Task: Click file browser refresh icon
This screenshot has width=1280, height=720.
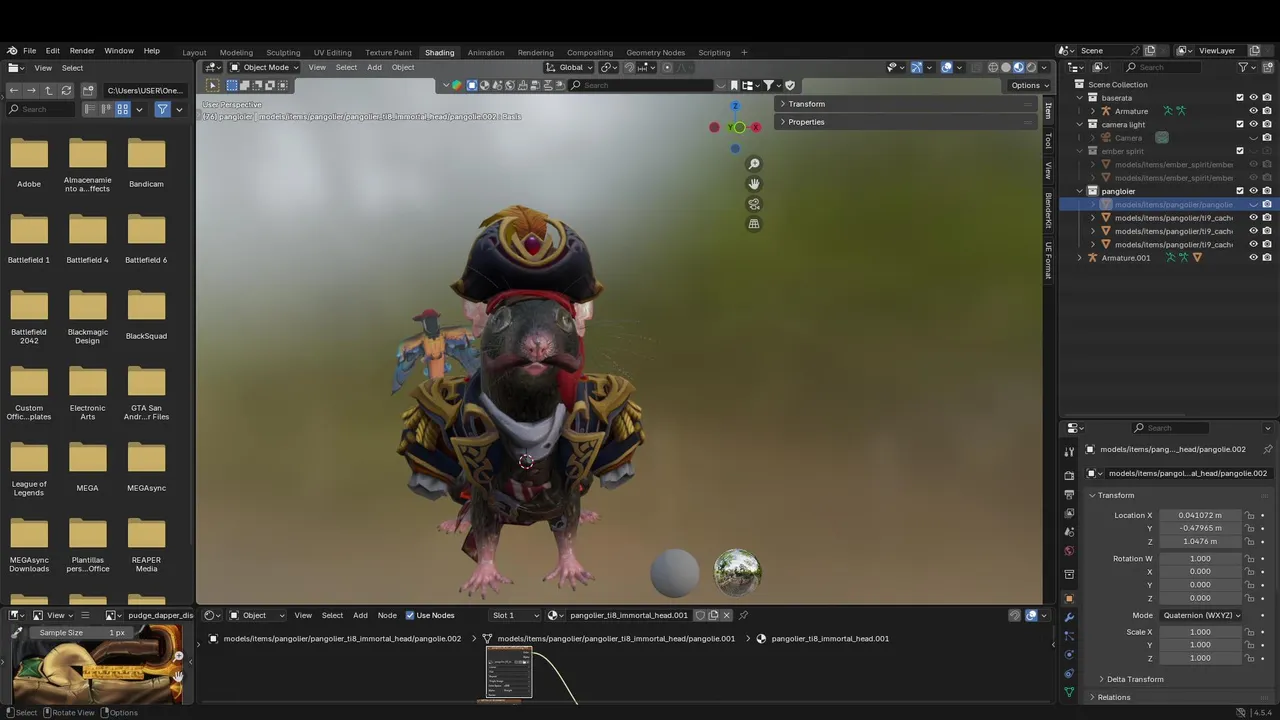Action: 66,90
